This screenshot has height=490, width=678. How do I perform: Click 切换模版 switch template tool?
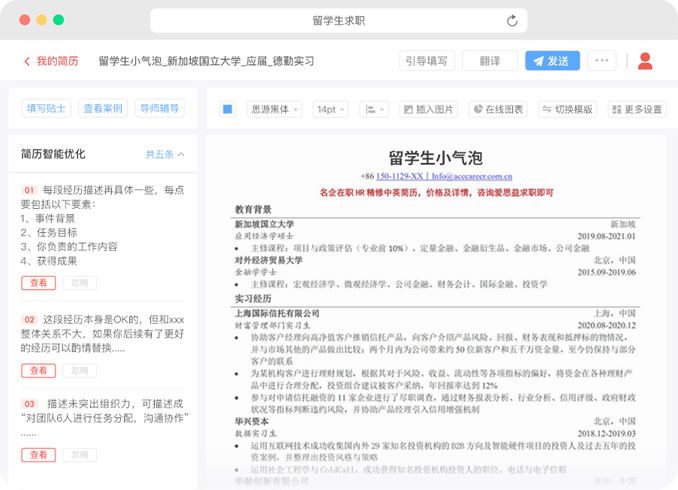(566, 109)
